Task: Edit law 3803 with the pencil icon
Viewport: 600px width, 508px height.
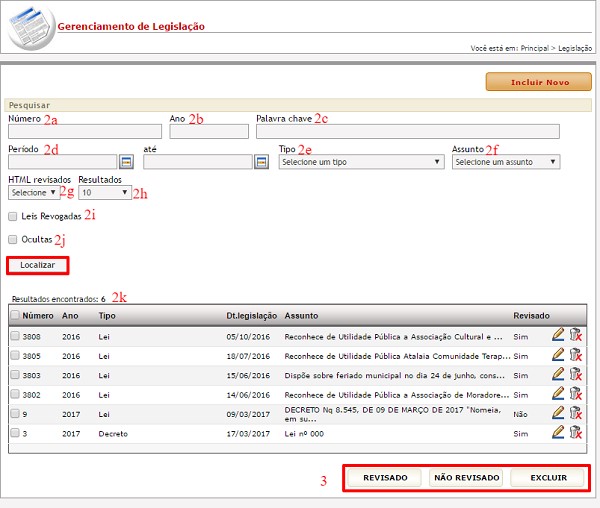Action: click(558, 374)
